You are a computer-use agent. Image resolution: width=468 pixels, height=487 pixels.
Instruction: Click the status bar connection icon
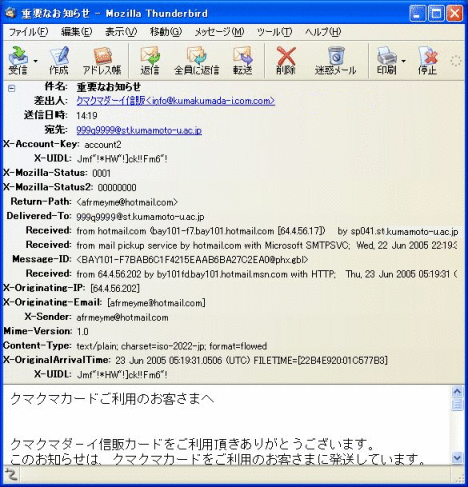pos(11,474)
